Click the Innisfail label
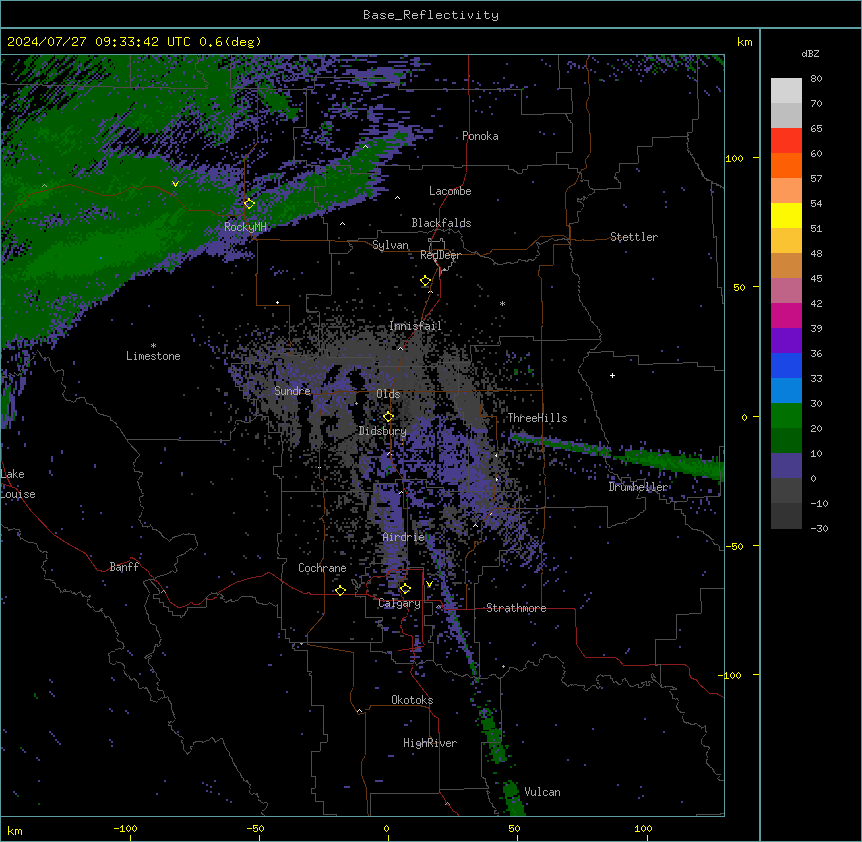The width and height of the screenshot is (862, 842). [x=415, y=326]
